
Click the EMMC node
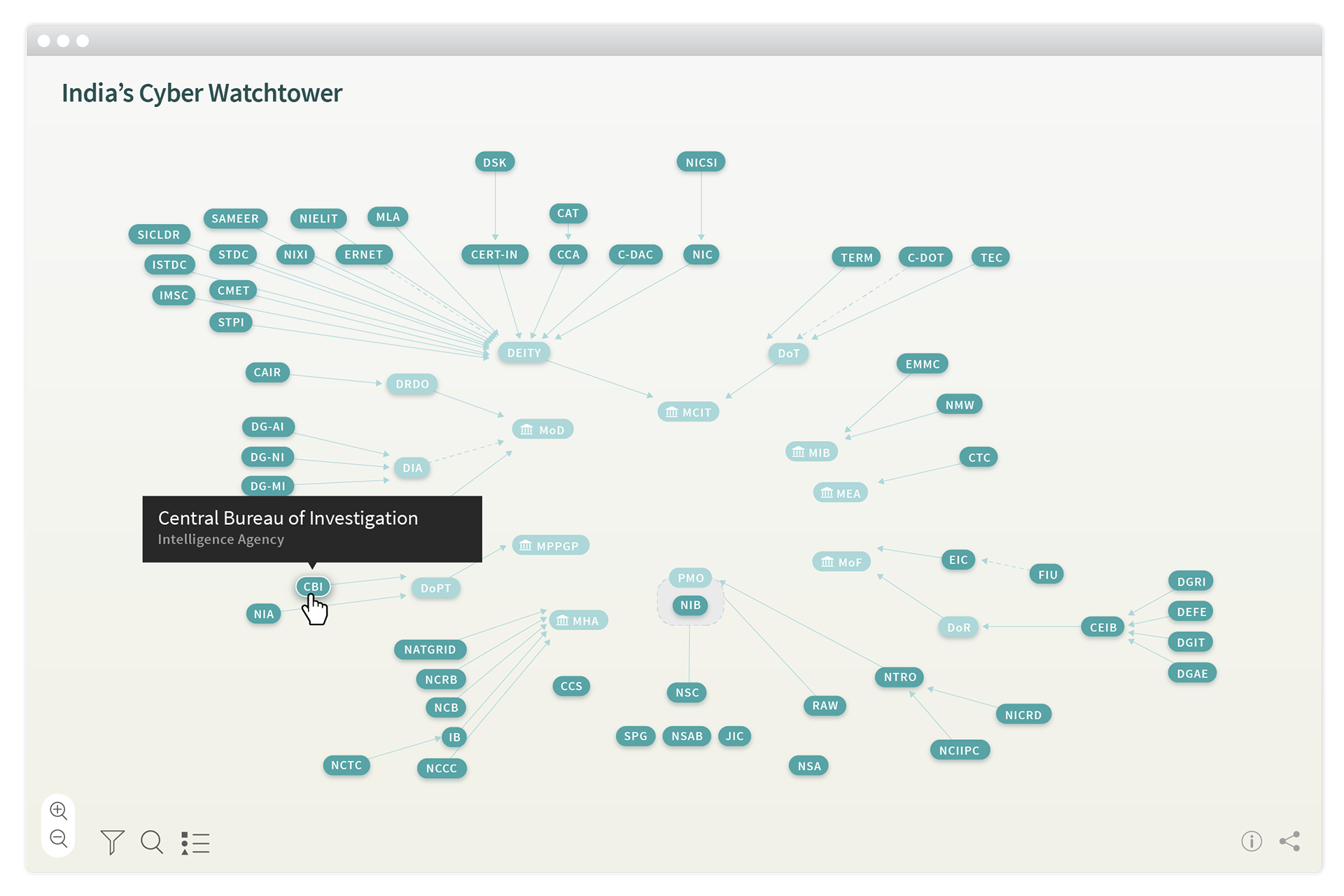pos(923,364)
